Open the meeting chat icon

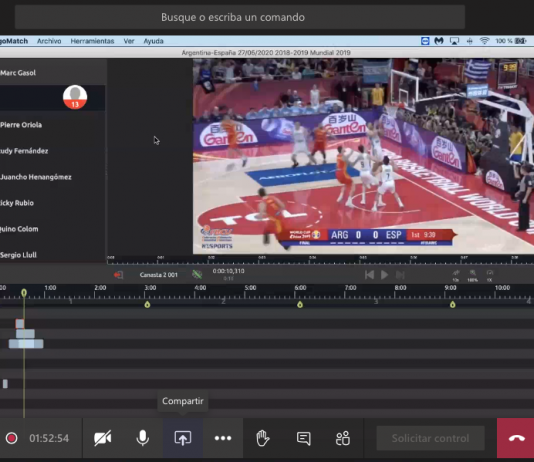tap(303, 438)
